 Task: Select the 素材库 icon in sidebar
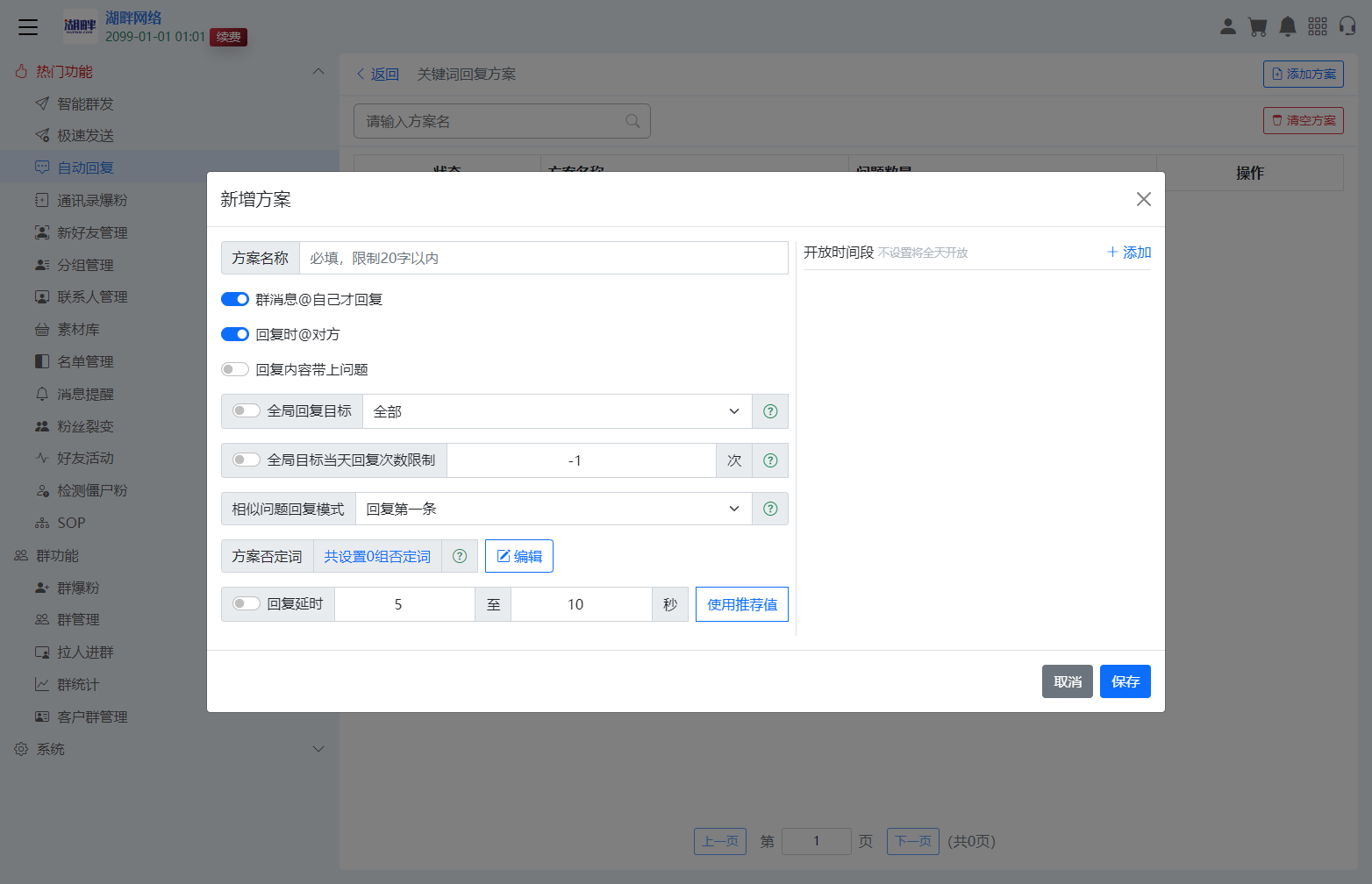click(40, 329)
